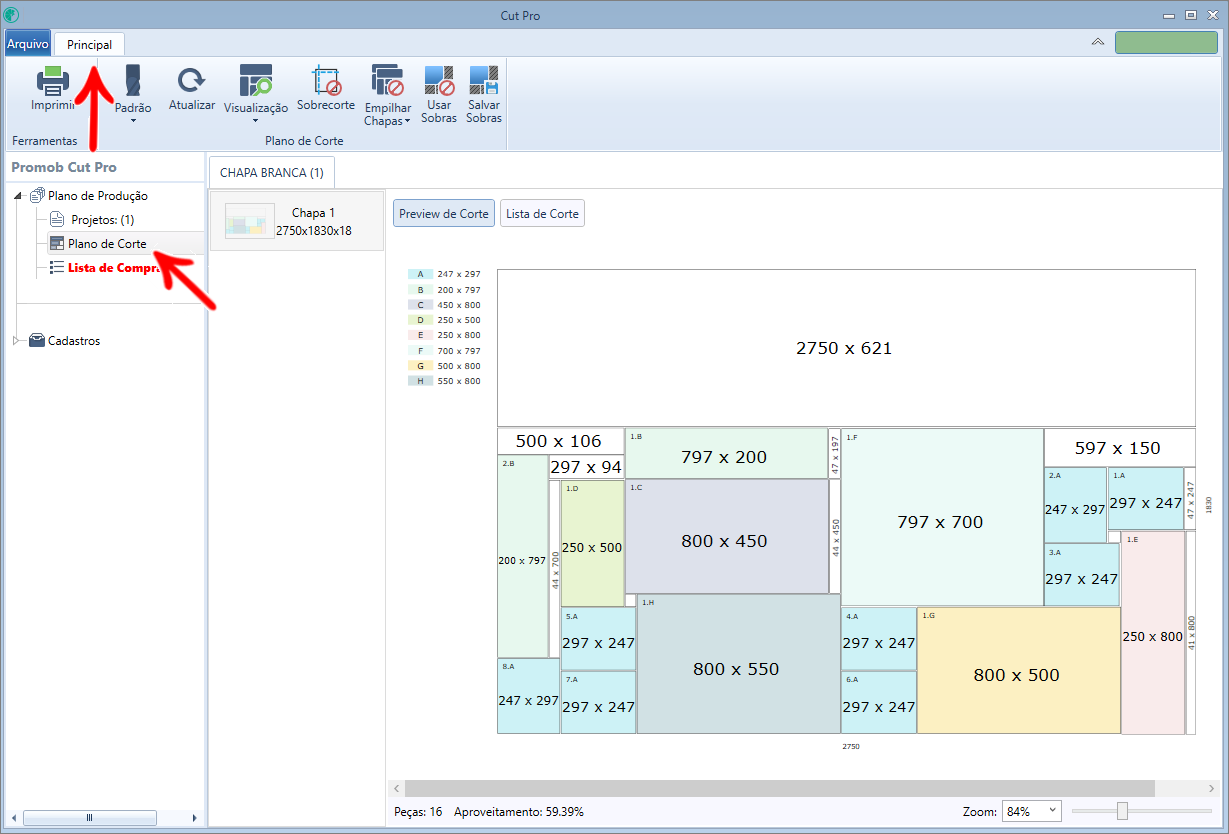Open Projetos: (1) tree item

pos(102,220)
